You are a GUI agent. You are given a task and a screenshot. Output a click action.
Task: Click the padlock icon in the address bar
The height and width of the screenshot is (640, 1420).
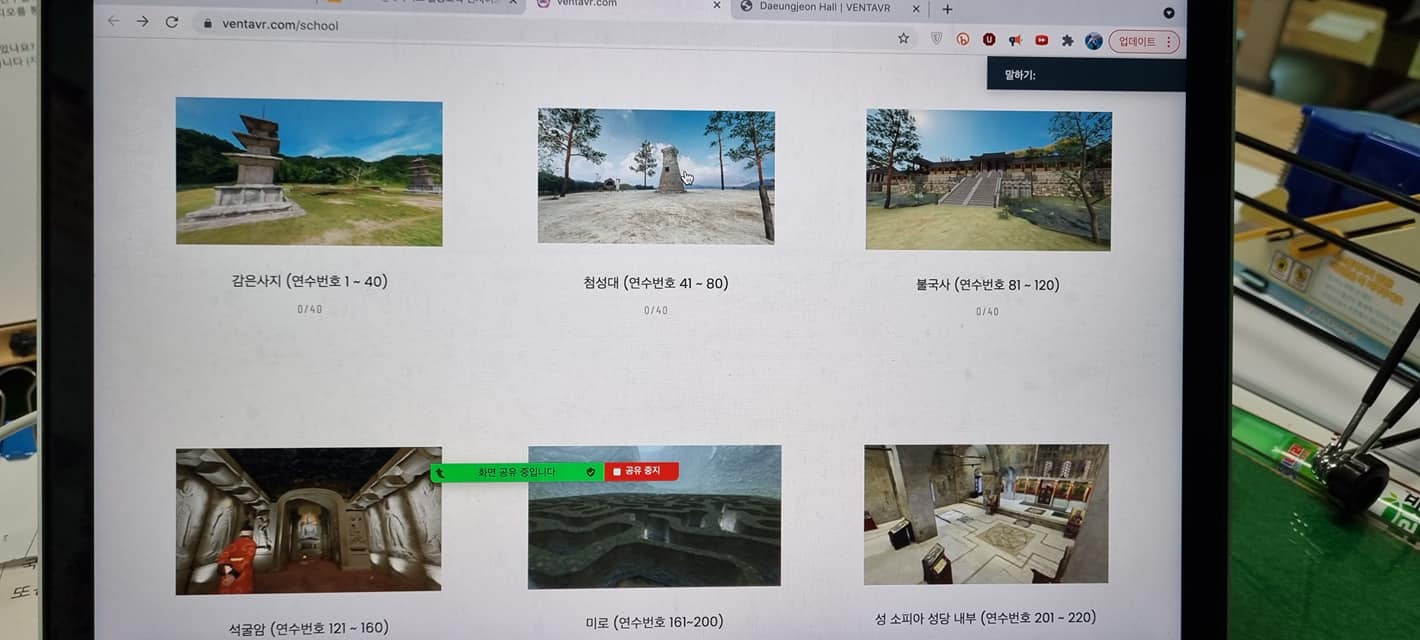(x=207, y=23)
